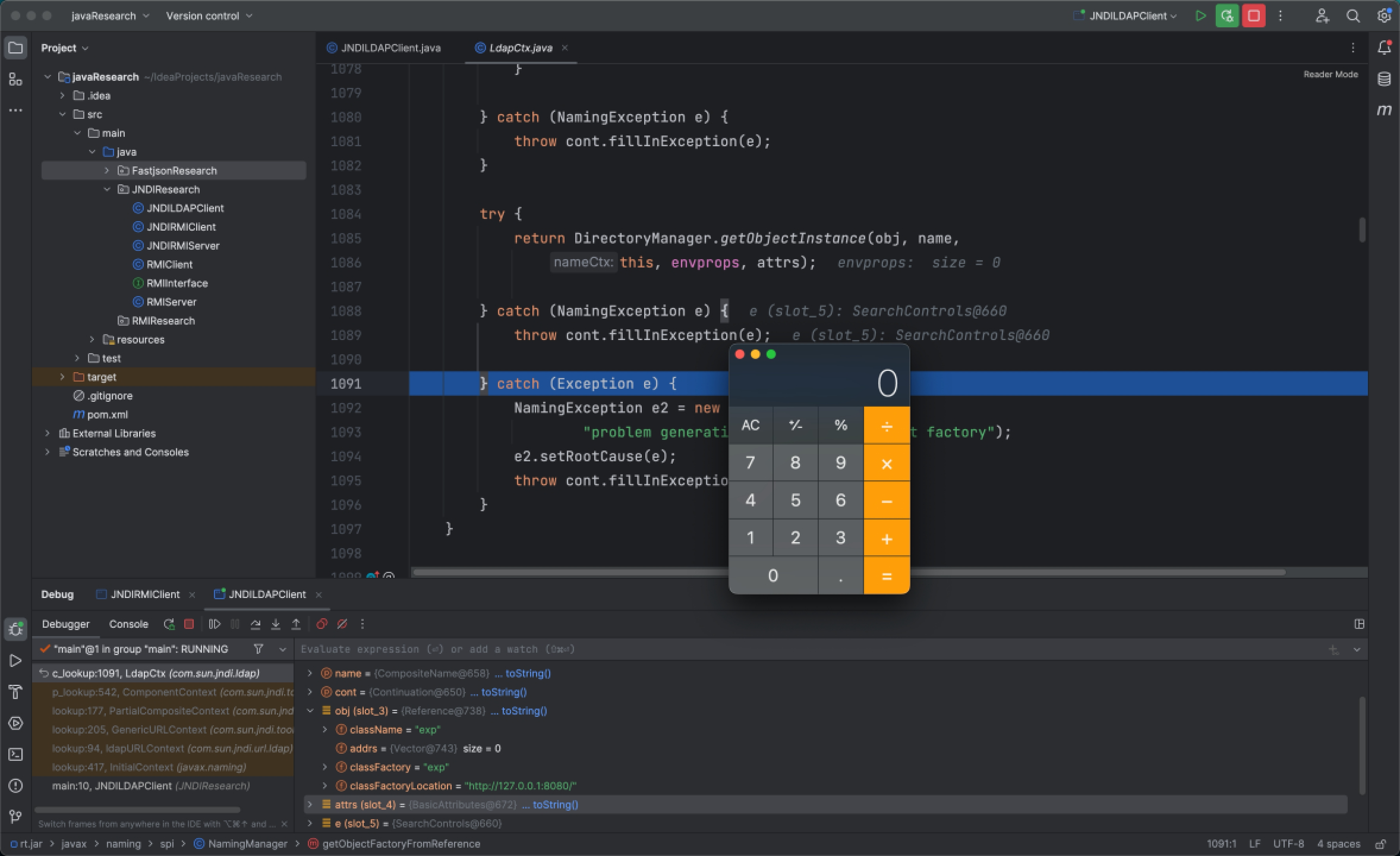Expand External Libraries node
The width and height of the screenshot is (1400, 856).
pyautogui.click(x=48, y=433)
